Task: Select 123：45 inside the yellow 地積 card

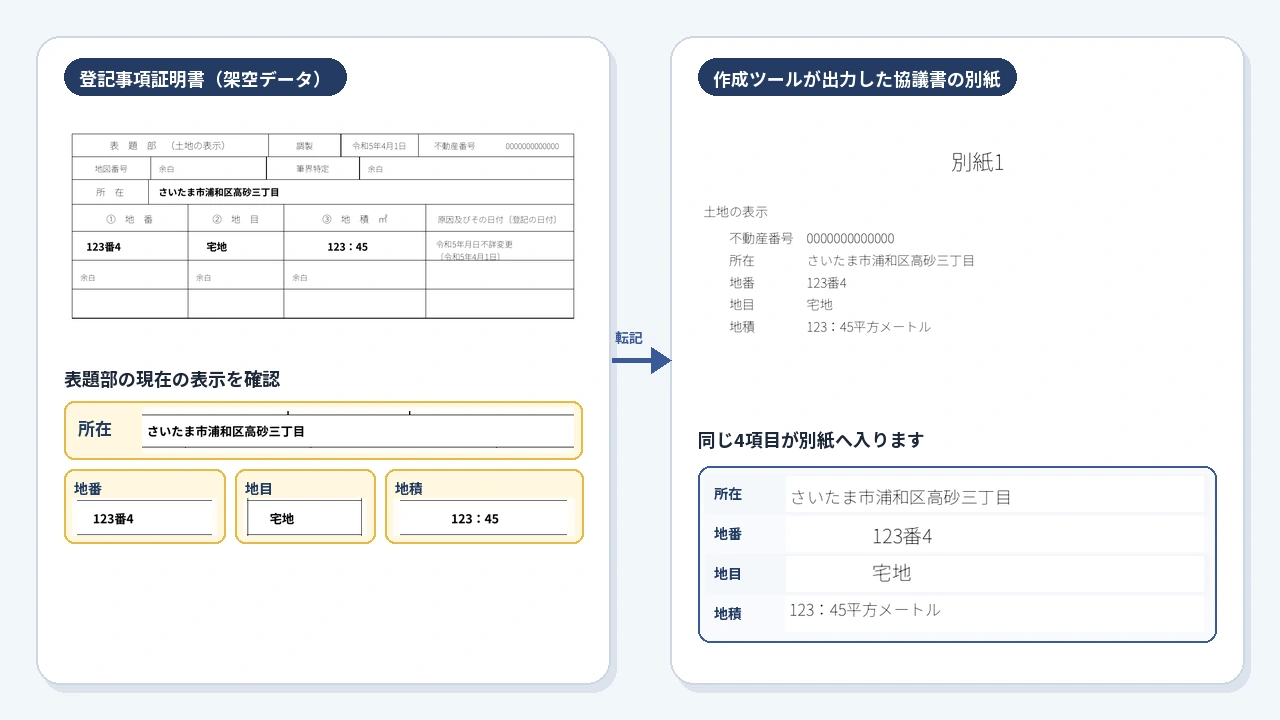Action: click(475, 519)
